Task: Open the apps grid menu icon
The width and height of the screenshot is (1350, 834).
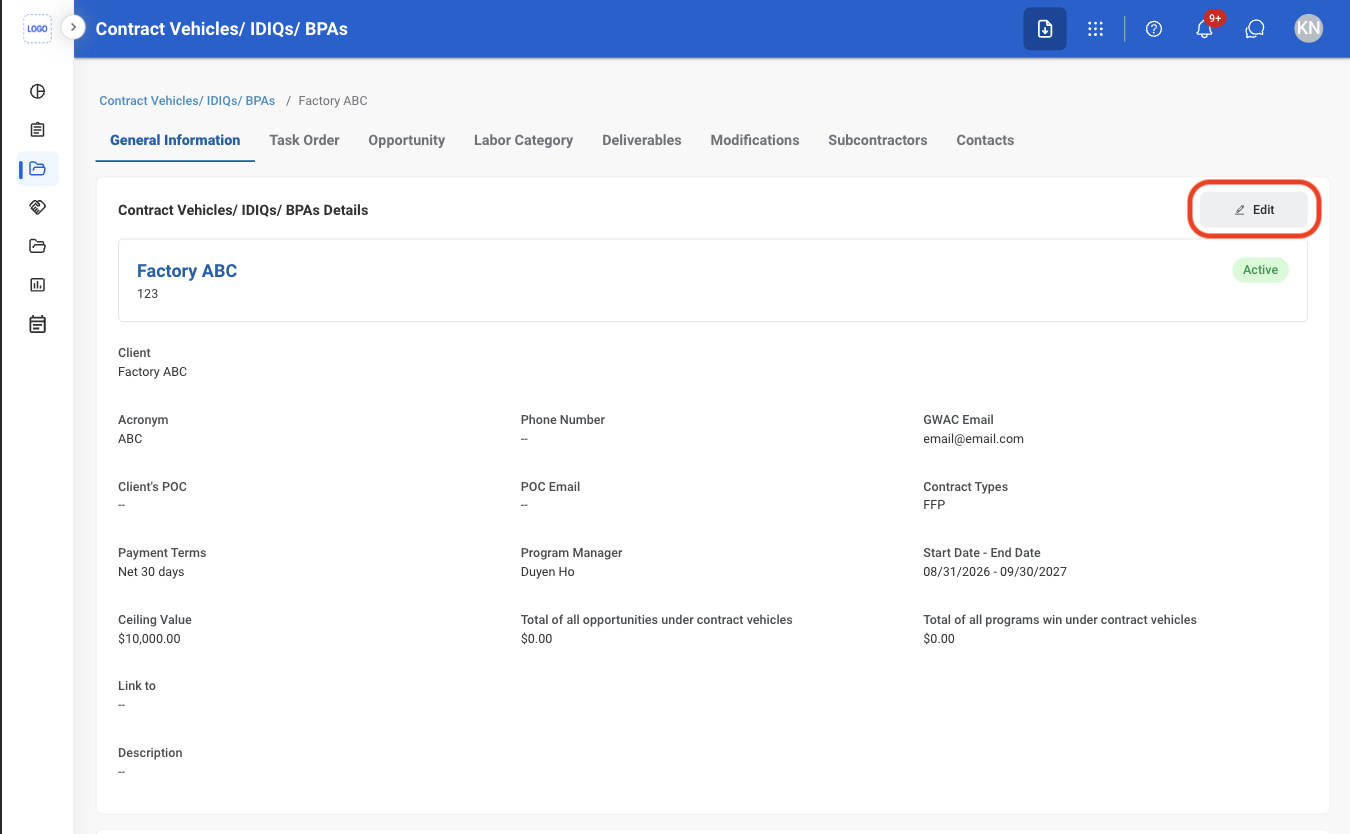Action: tap(1096, 29)
